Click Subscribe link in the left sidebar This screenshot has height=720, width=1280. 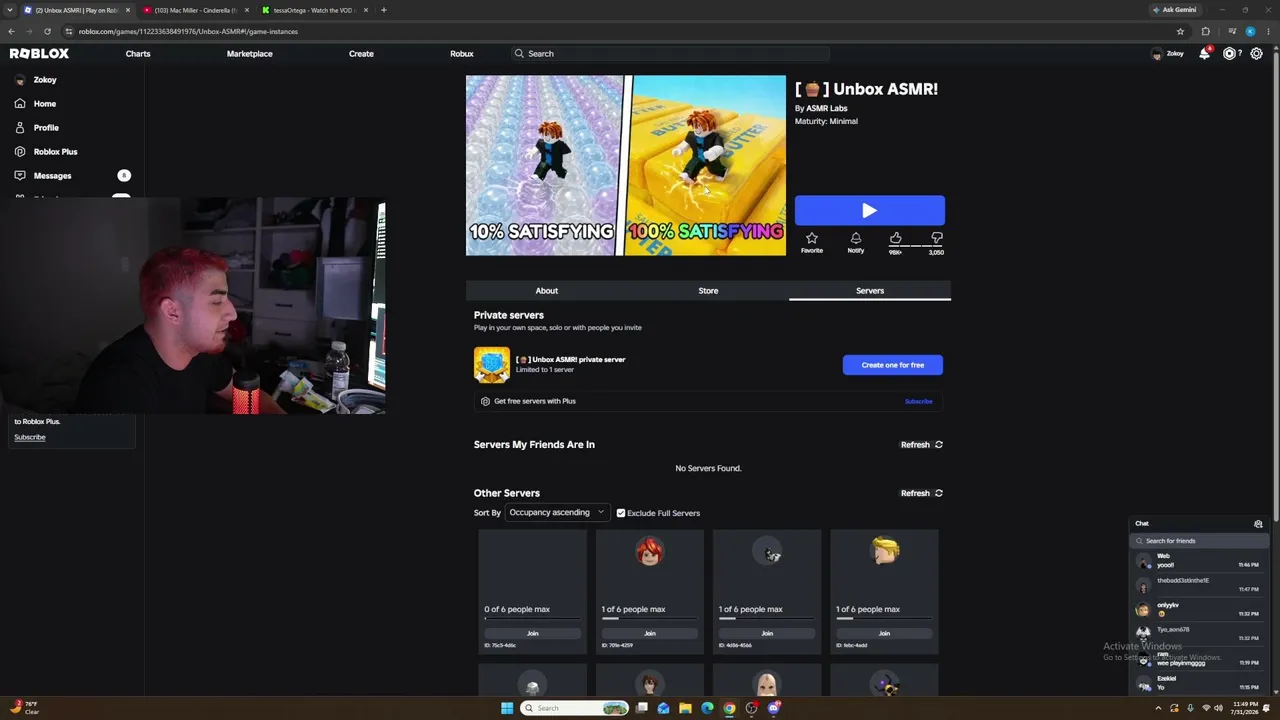(x=30, y=437)
